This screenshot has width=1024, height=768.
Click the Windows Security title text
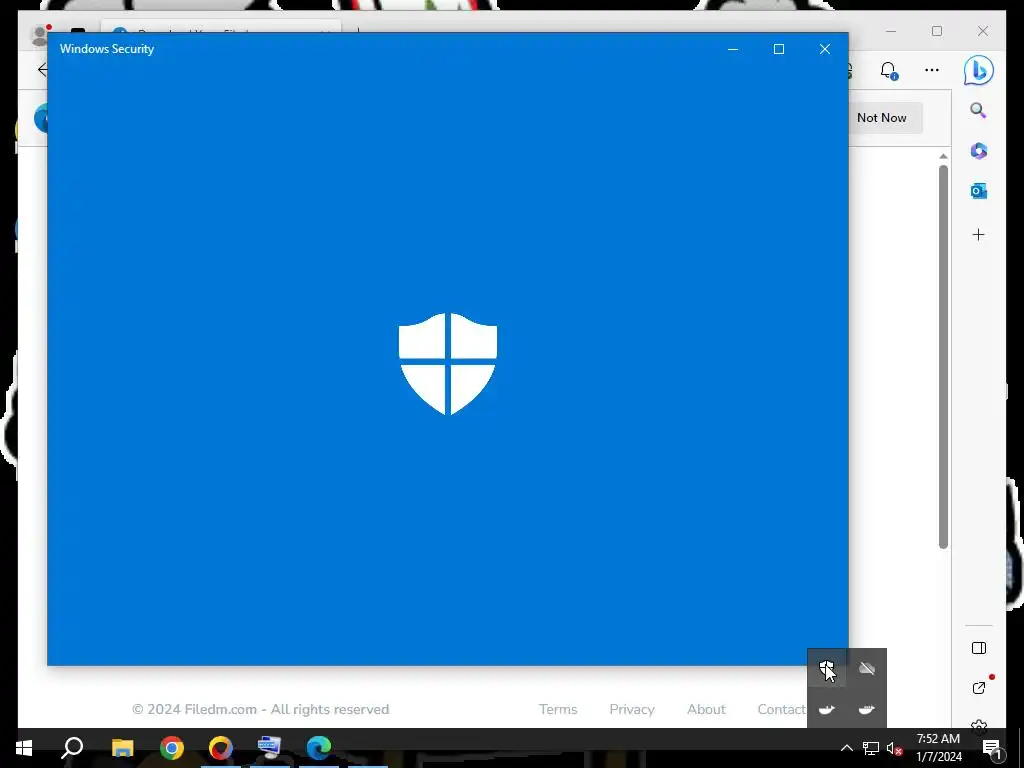[x=107, y=49]
